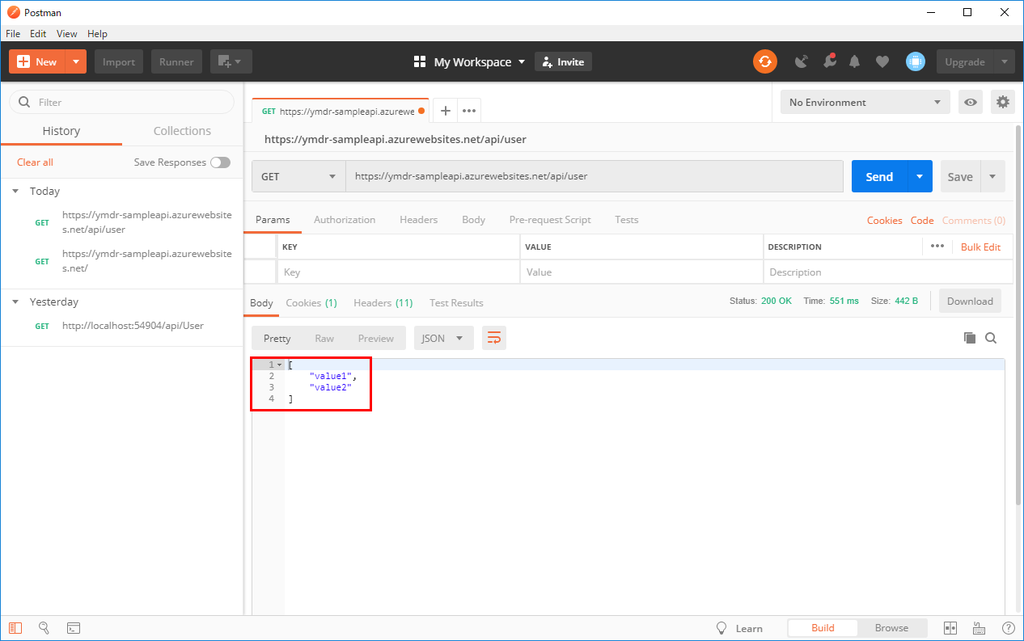1024x641 pixels.
Task: Open the help question mark icon
Action: (x=1008, y=628)
